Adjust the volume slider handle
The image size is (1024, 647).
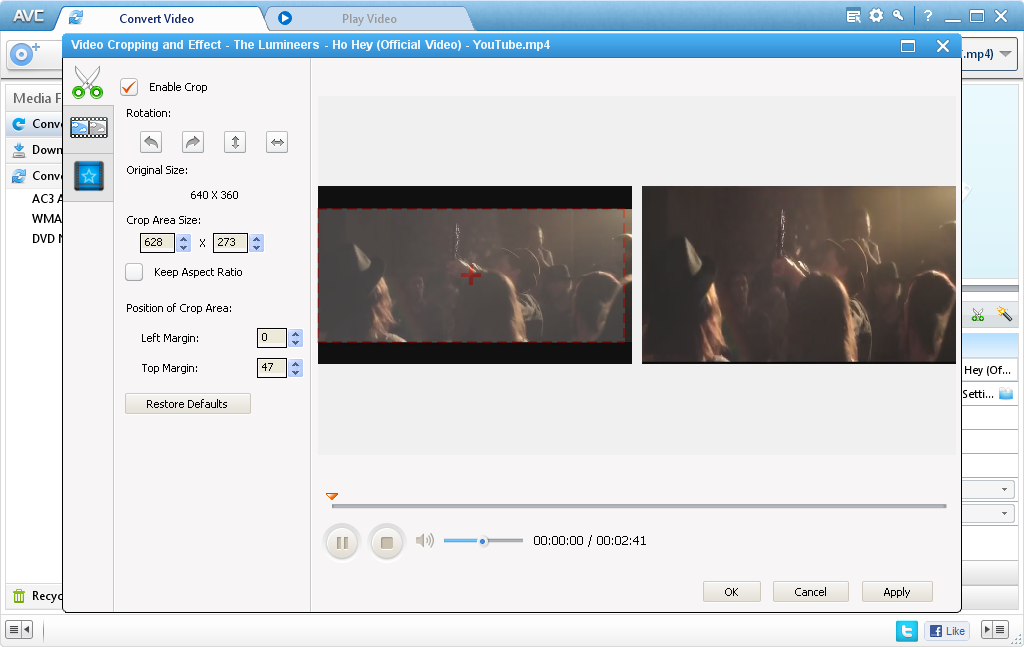coord(483,541)
